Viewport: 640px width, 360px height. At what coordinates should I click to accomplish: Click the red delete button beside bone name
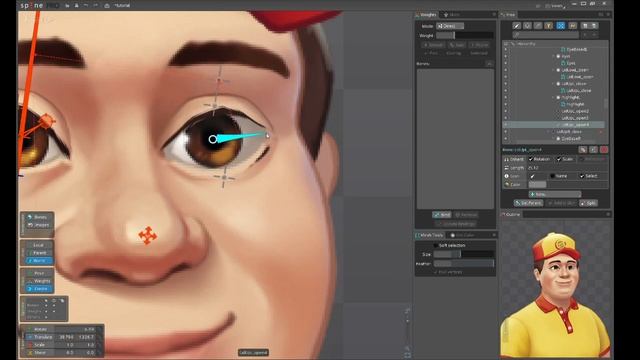click(x=604, y=150)
